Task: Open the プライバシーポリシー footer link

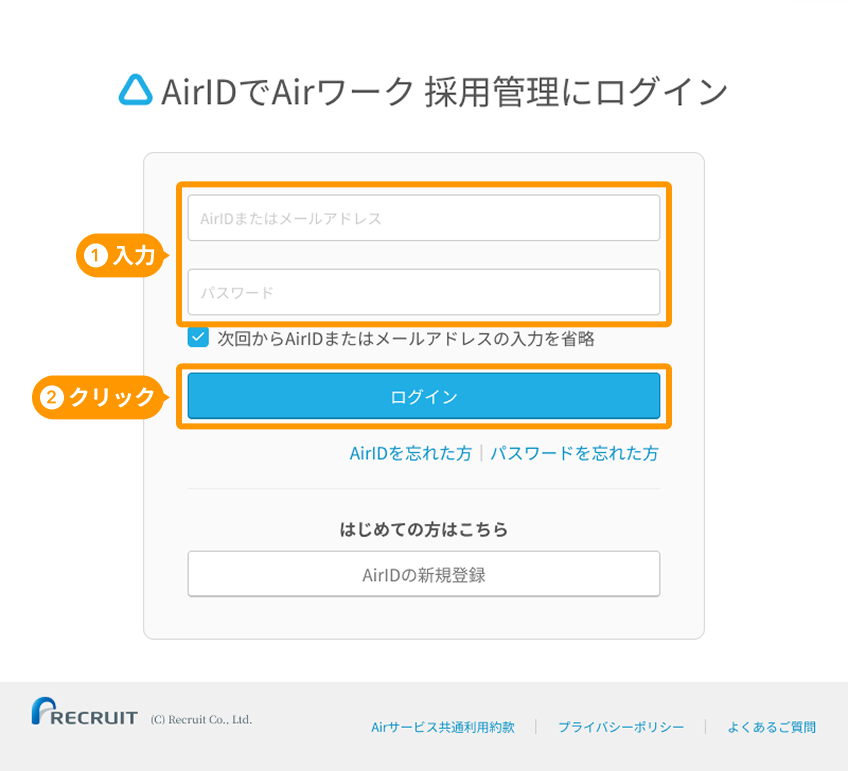Action: pos(621,727)
